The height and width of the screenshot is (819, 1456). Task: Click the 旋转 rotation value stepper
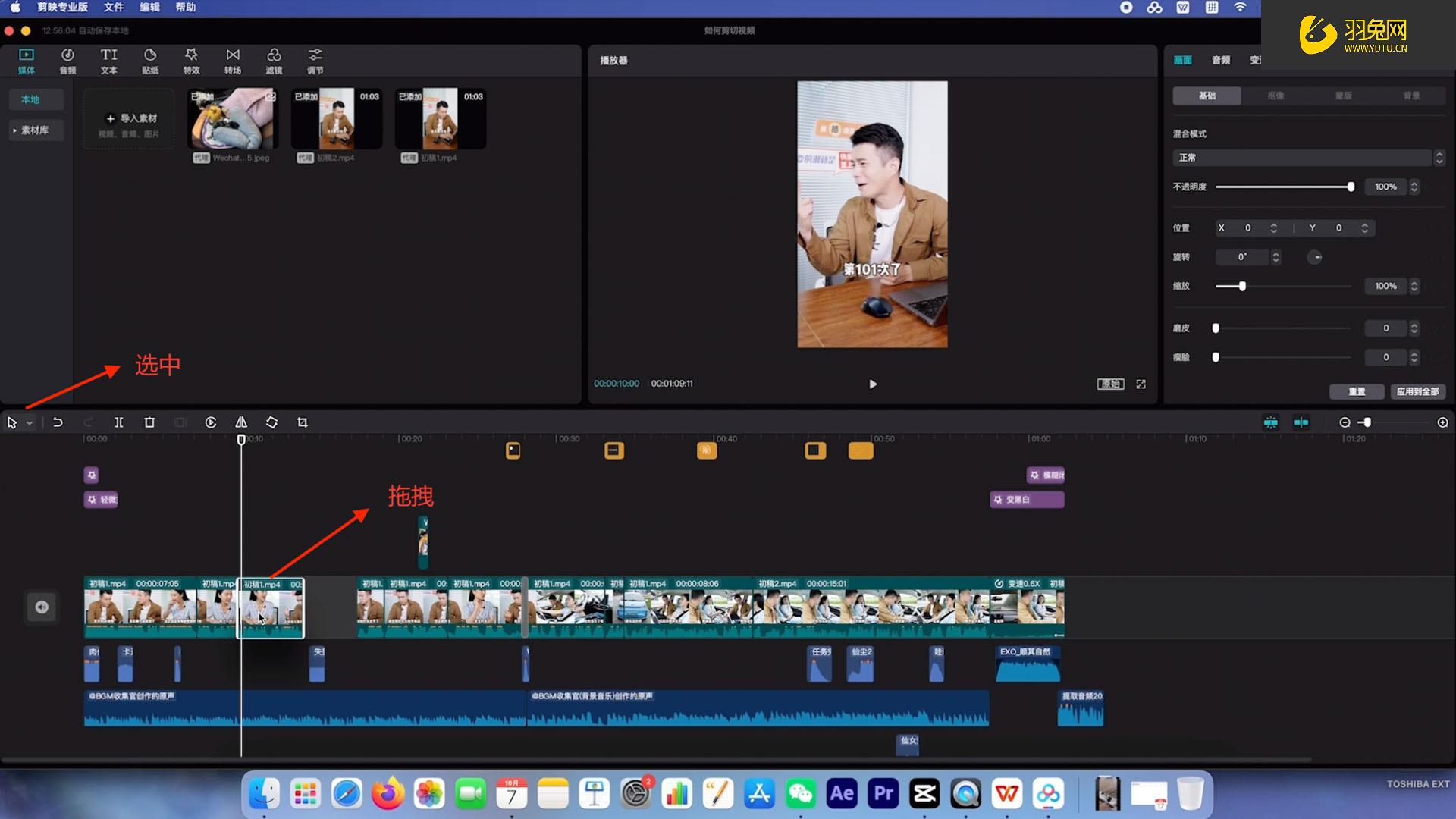1276,257
